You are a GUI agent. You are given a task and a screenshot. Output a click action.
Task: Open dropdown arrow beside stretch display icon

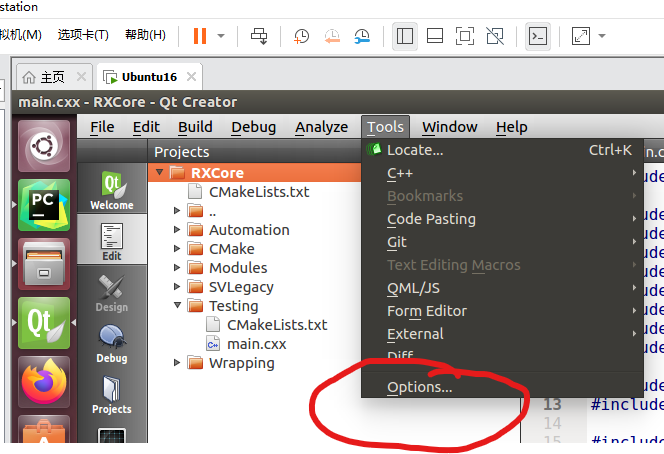(x=602, y=36)
